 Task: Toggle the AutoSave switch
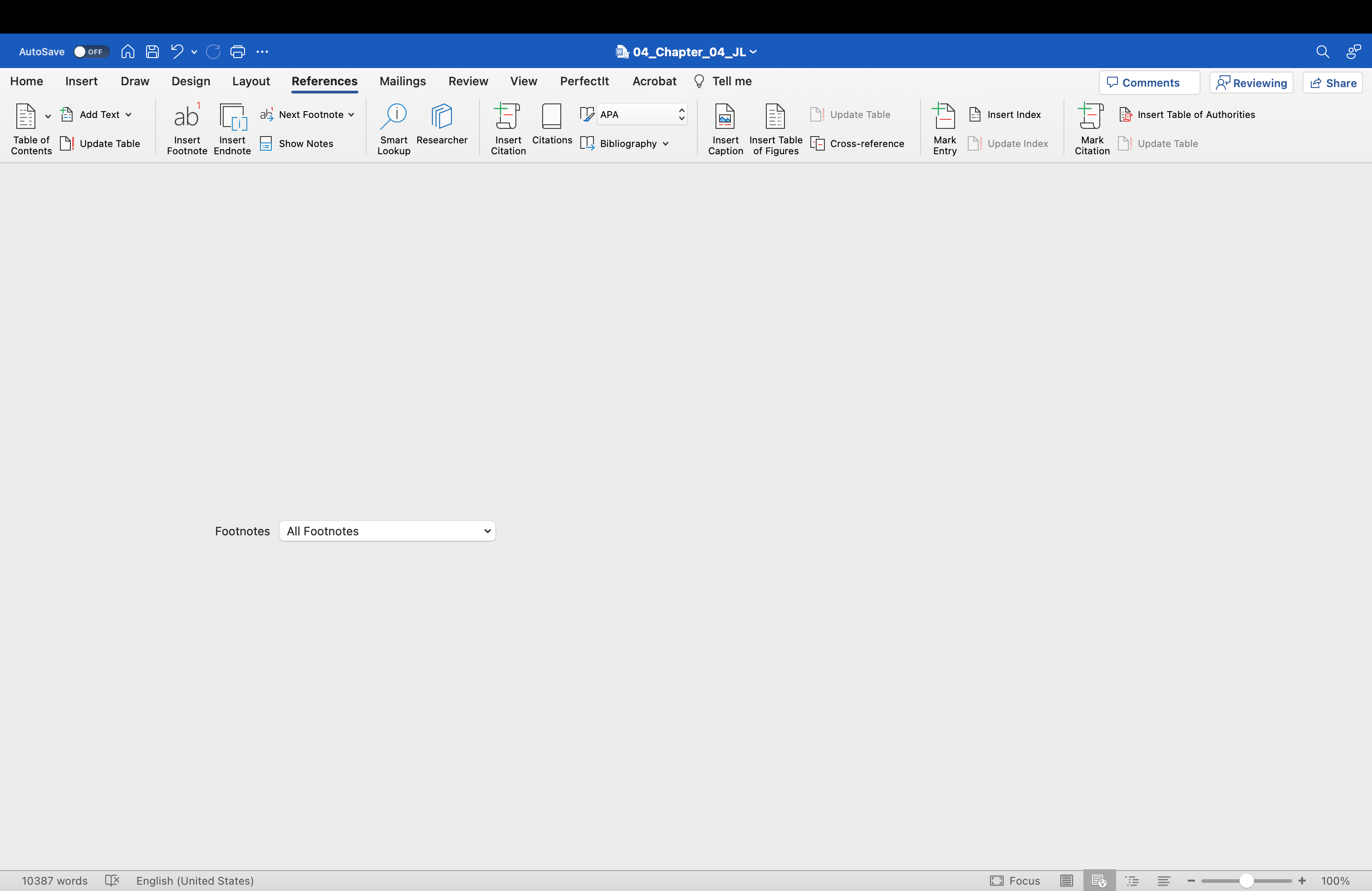(91, 52)
